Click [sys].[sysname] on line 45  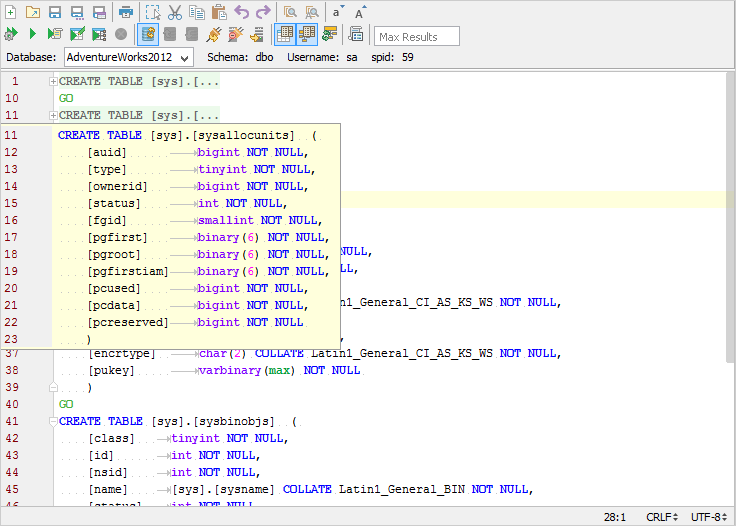tap(223, 489)
